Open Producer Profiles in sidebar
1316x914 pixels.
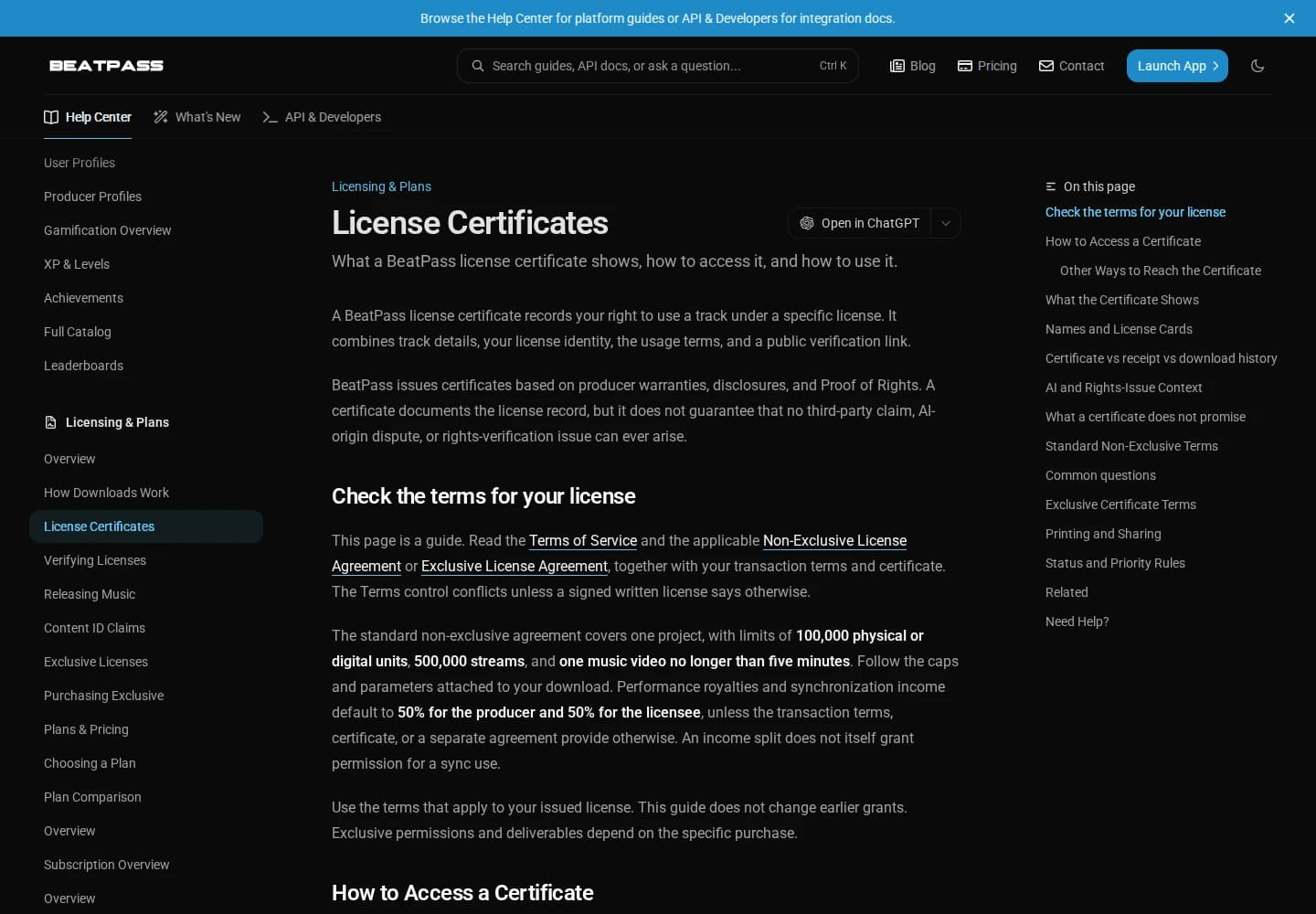92,197
